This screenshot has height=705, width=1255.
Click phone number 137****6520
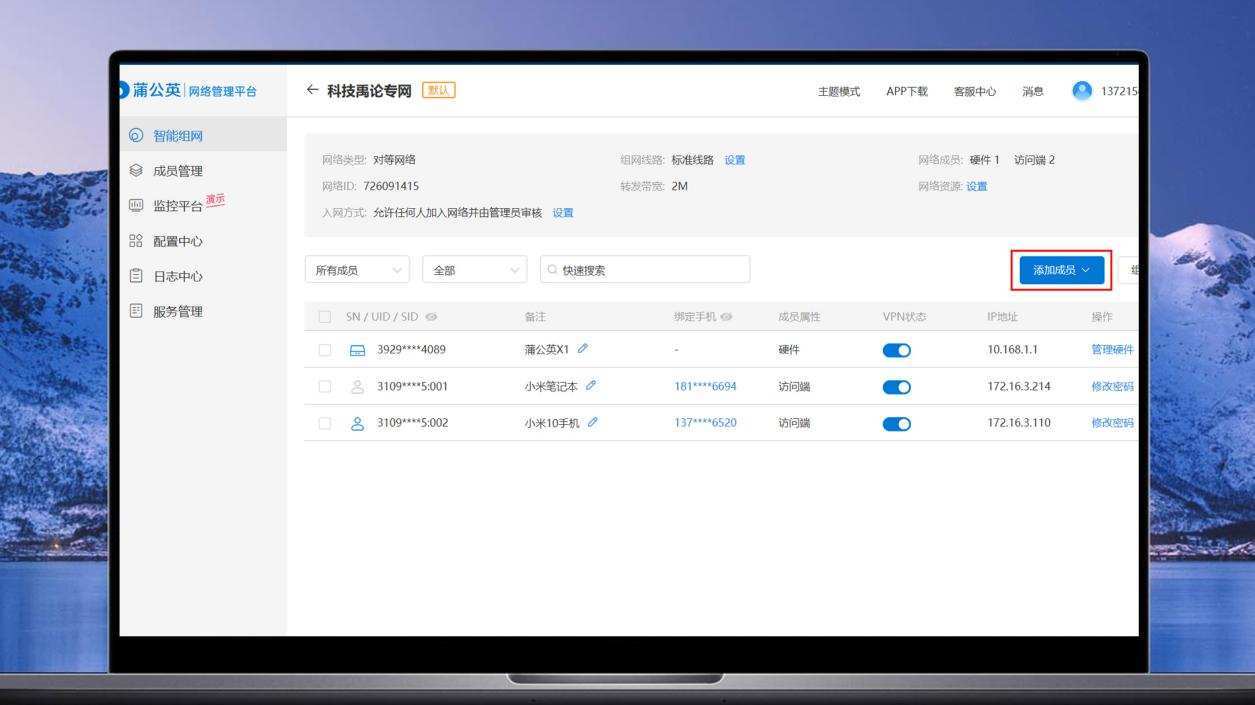click(x=705, y=423)
